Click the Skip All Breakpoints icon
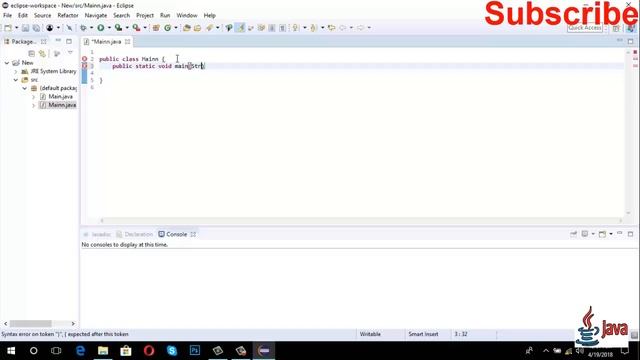Screen dimensions: 640x360 [69, 28]
